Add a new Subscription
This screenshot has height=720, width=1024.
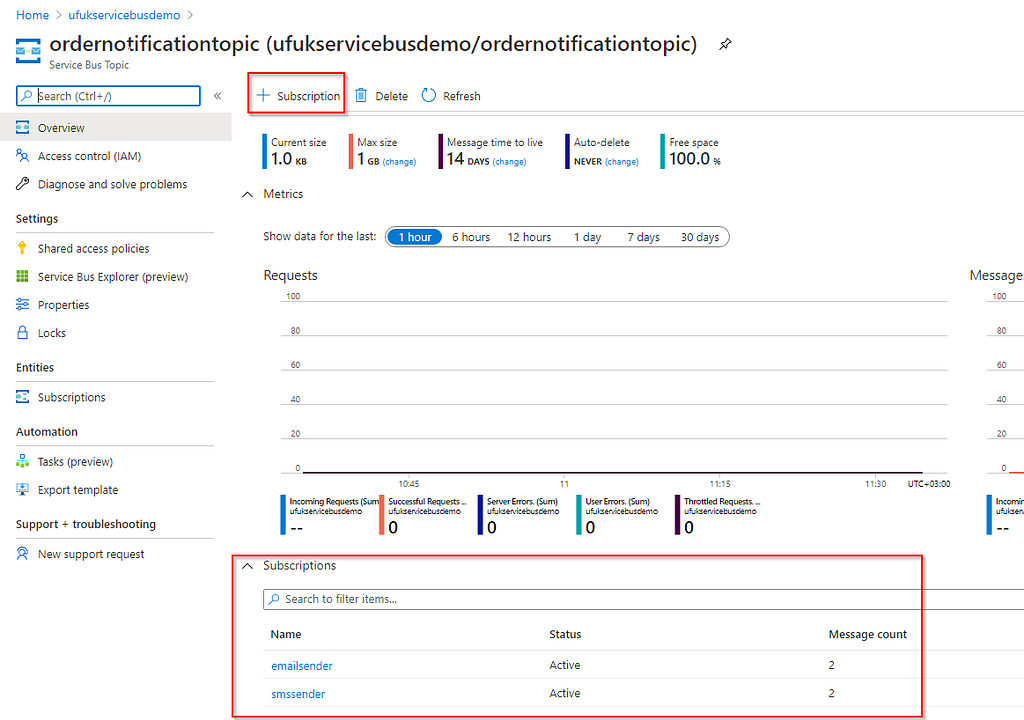[298, 95]
